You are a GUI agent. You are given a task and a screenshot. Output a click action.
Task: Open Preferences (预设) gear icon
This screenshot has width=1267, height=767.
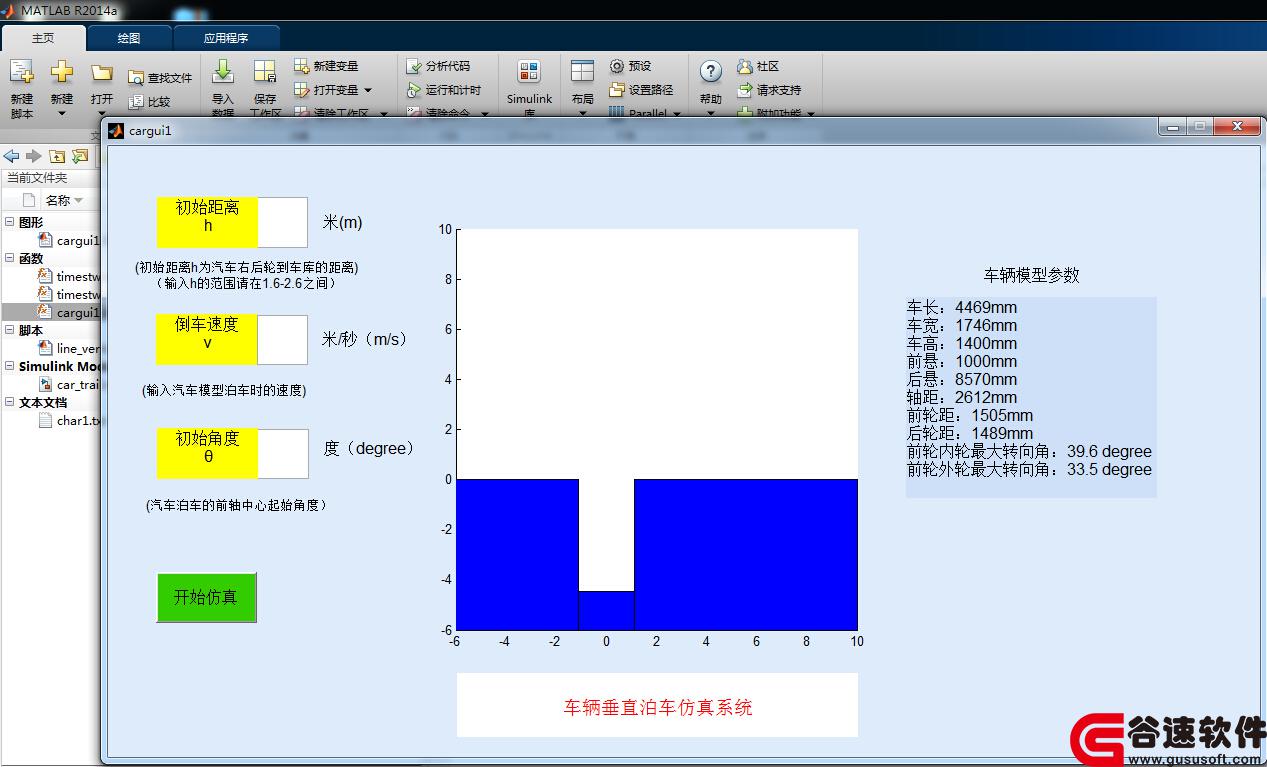coord(617,66)
